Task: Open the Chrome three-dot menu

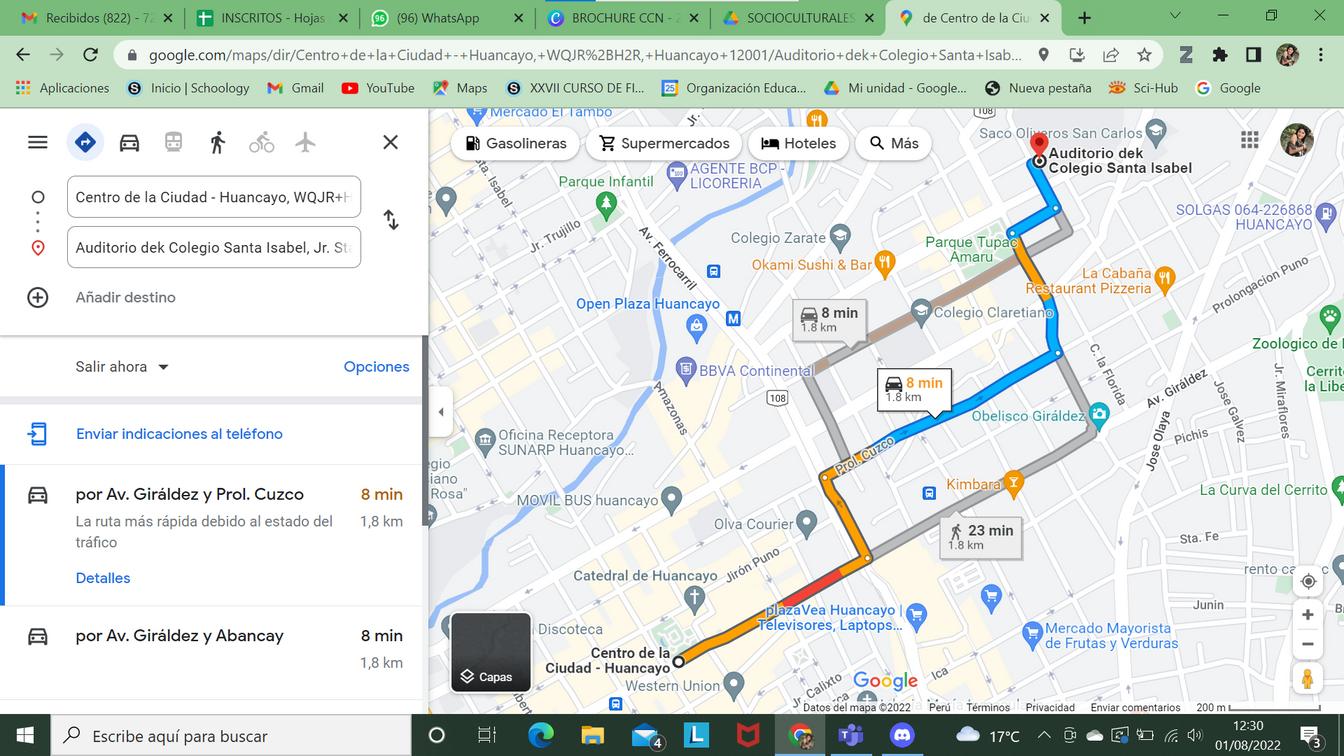Action: click(x=1320, y=55)
